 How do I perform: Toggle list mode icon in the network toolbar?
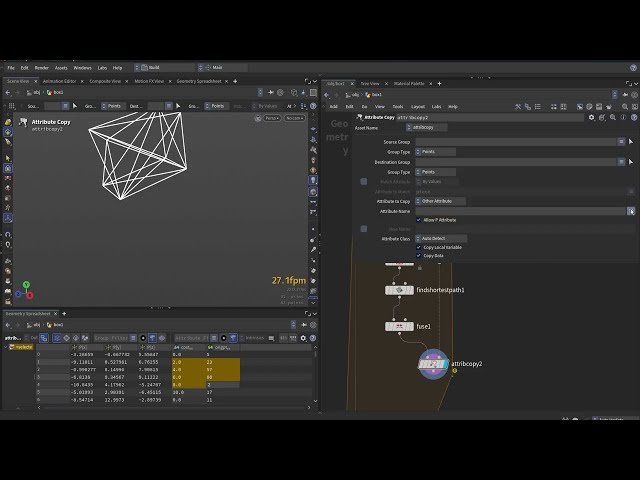(x=538, y=107)
